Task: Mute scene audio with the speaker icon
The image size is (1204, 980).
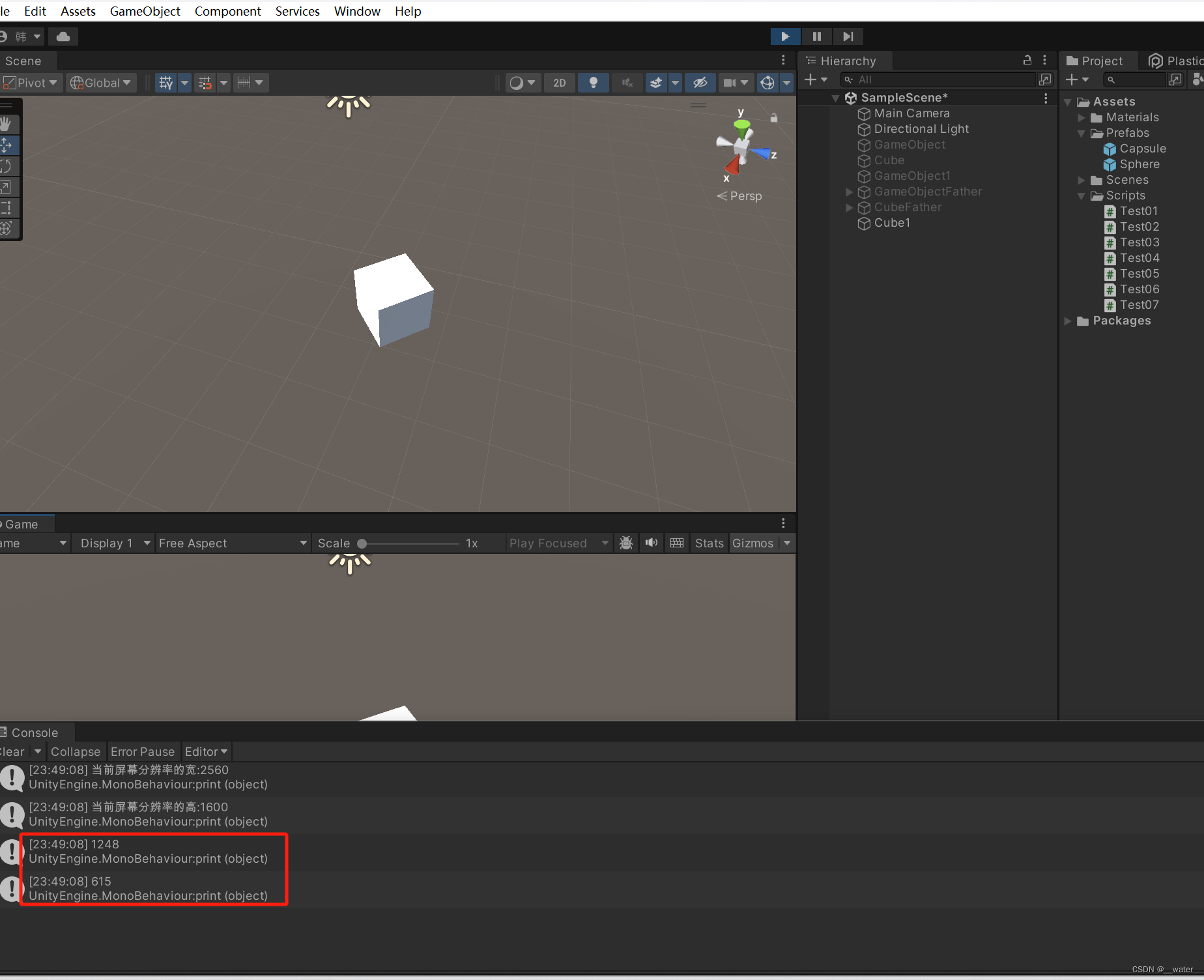Action: coord(627,82)
